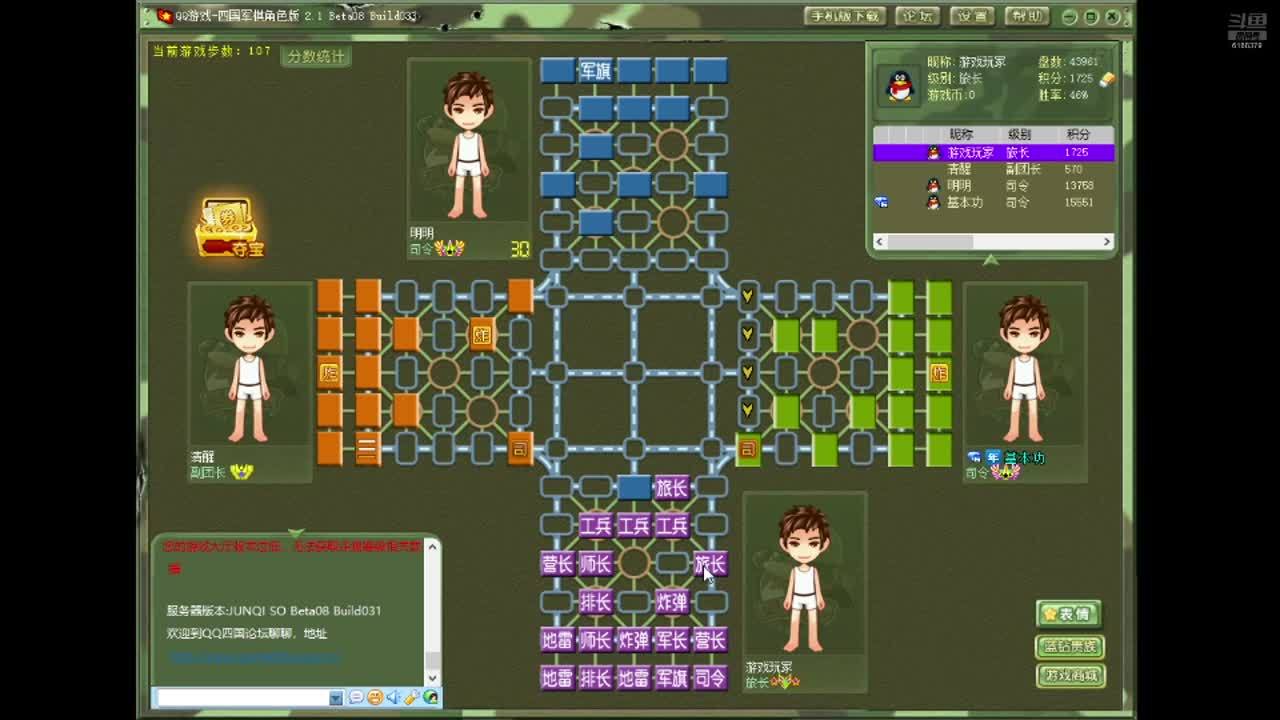
Task: Click into the chat message input field
Action: tap(242, 697)
